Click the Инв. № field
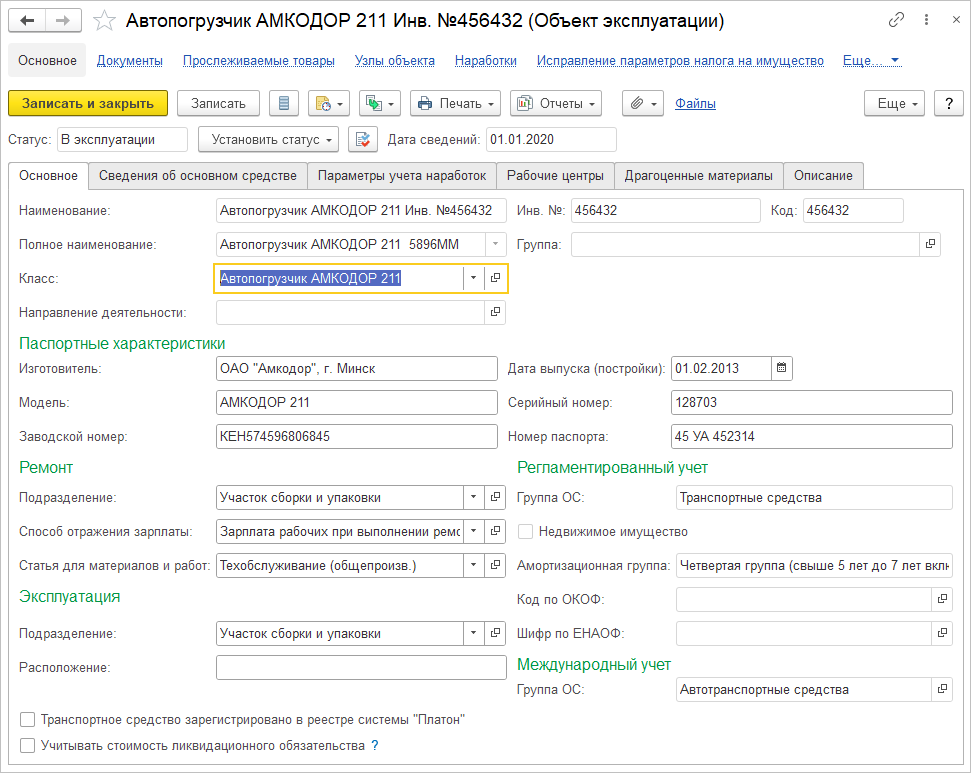The width and height of the screenshot is (971, 773). pos(665,211)
